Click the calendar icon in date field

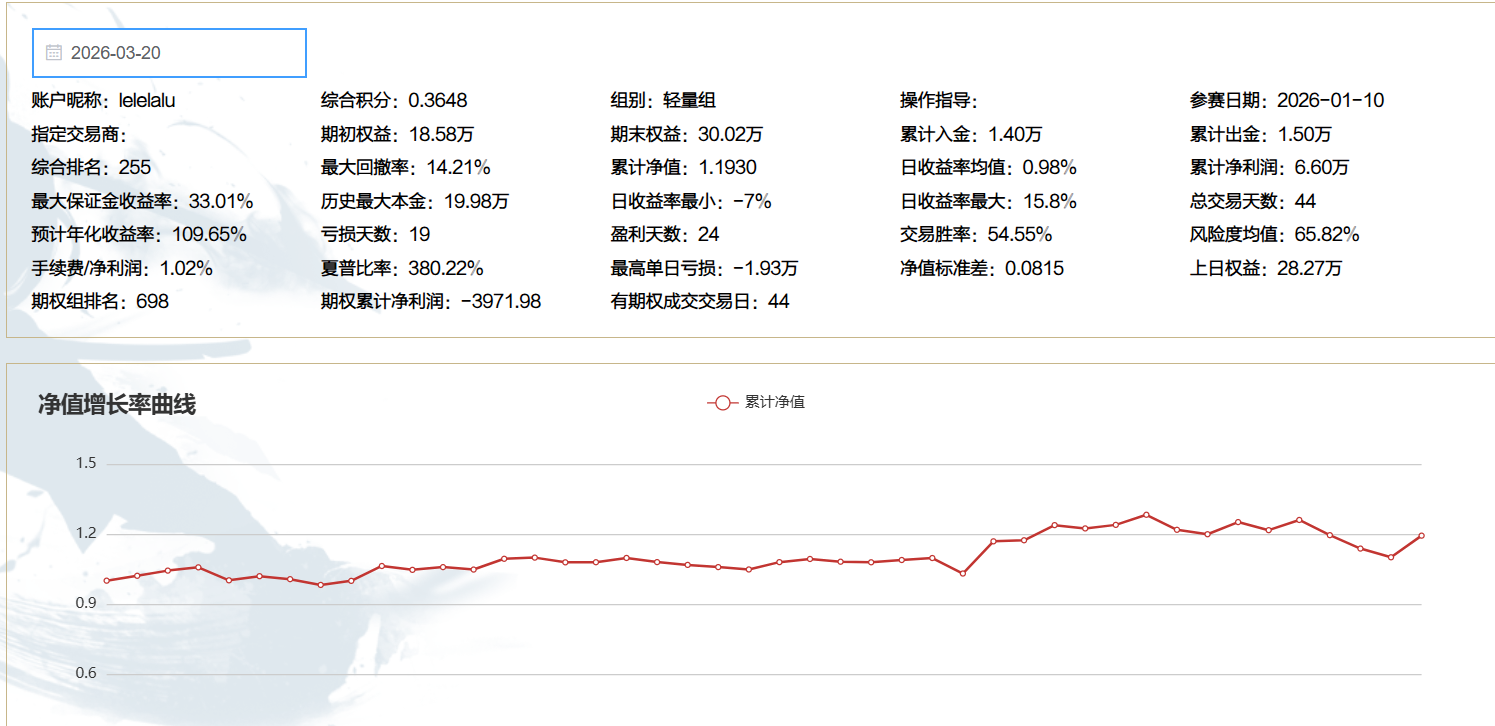(x=54, y=53)
